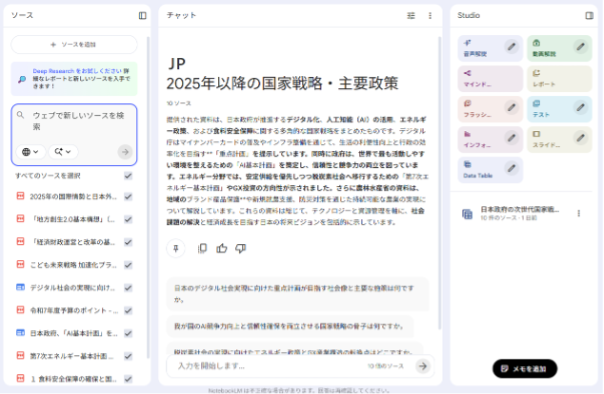Open the web source type globe dropdown

(30, 152)
